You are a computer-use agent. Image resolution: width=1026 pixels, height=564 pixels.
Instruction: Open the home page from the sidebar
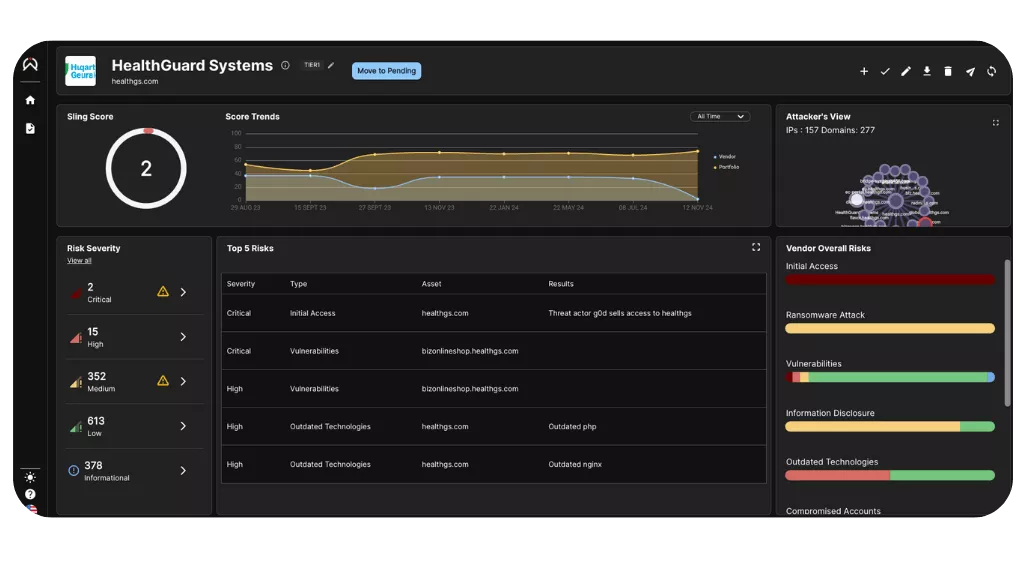click(30, 100)
